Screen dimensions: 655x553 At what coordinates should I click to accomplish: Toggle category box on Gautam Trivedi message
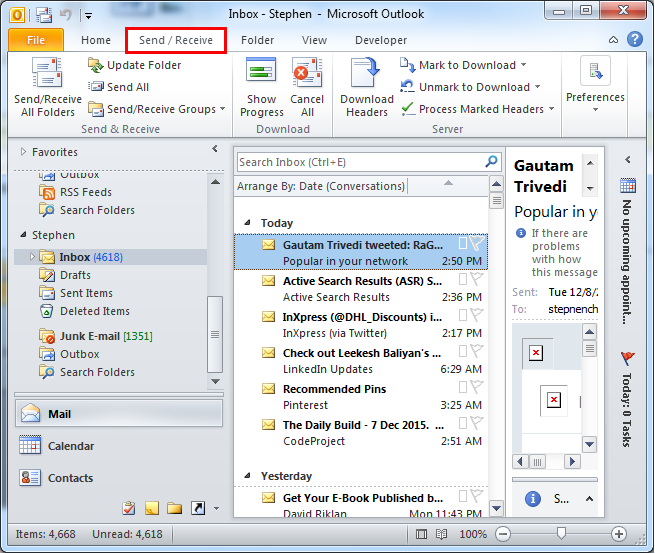click(463, 243)
